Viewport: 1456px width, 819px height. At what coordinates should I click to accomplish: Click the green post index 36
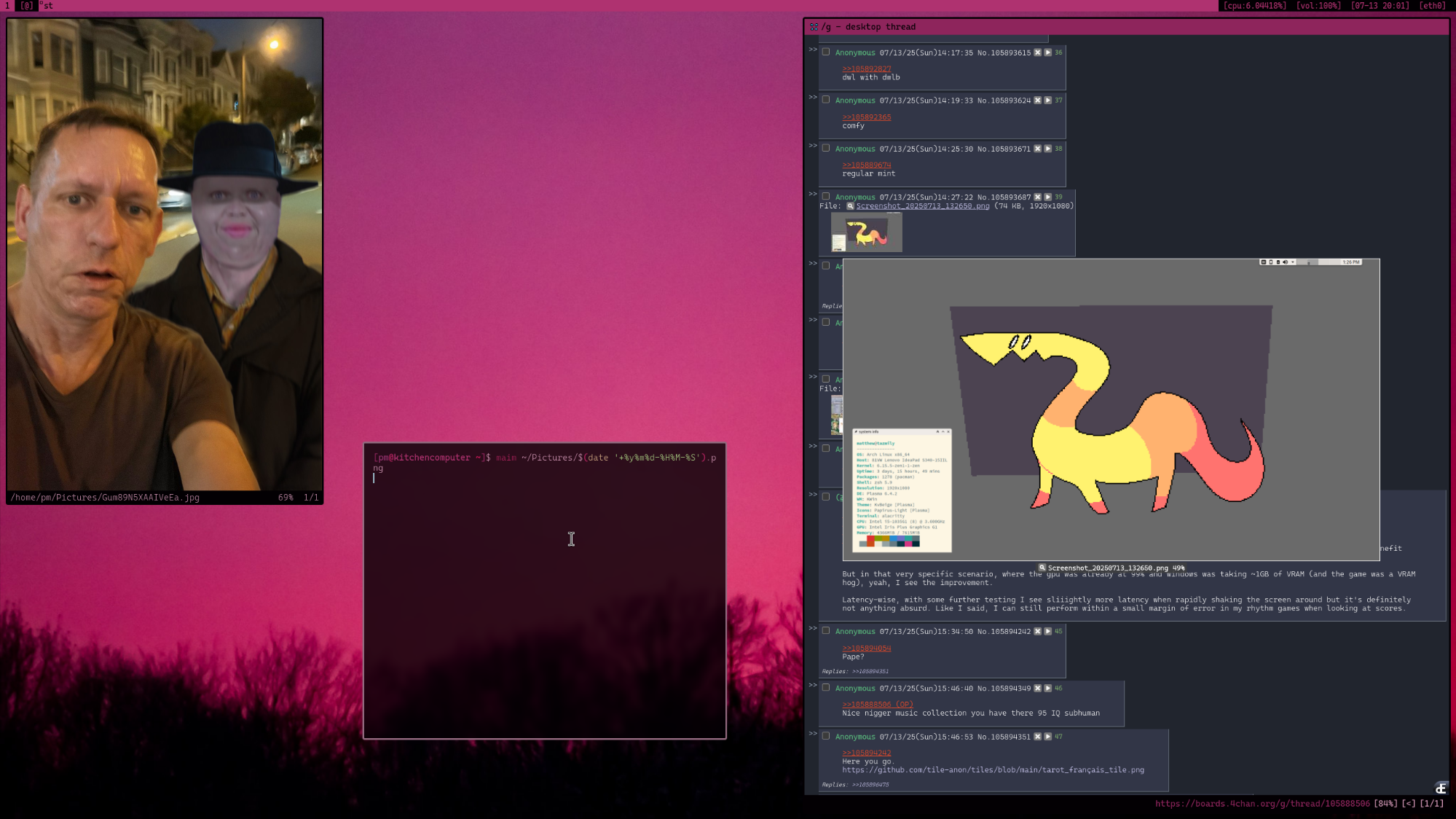coord(1058,52)
